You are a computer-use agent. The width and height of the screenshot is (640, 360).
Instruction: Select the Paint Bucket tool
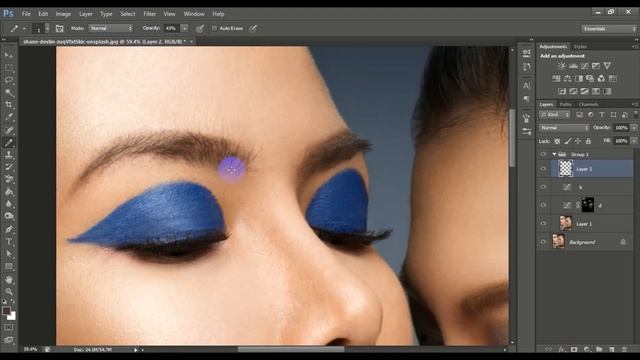tap(9, 192)
